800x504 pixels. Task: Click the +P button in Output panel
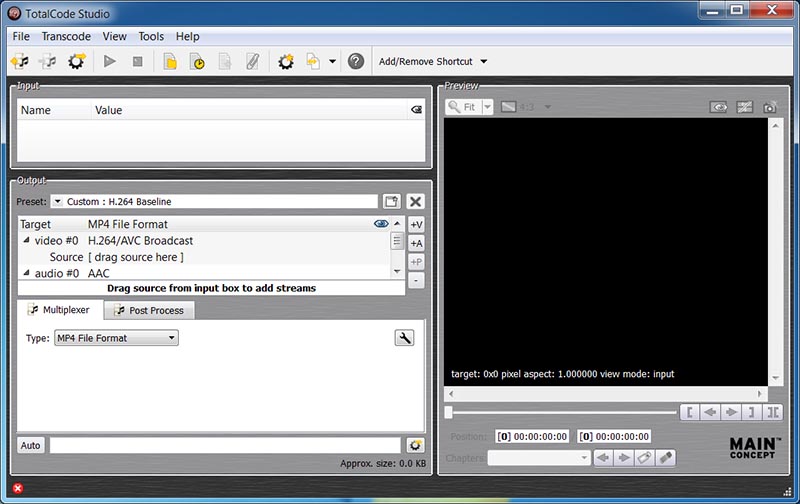[416, 262]
